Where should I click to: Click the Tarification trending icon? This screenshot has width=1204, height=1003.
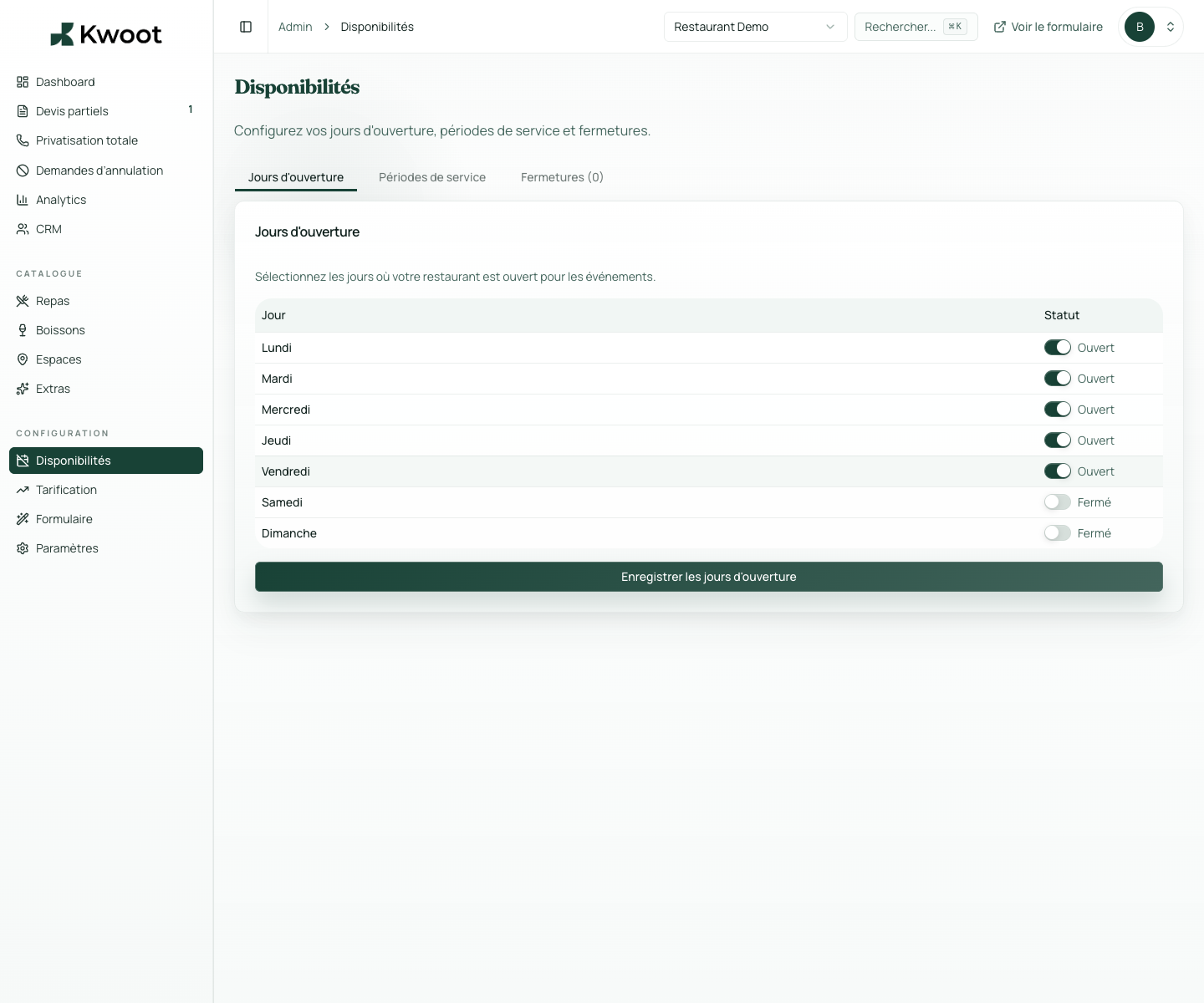click(x=23, y=490)
